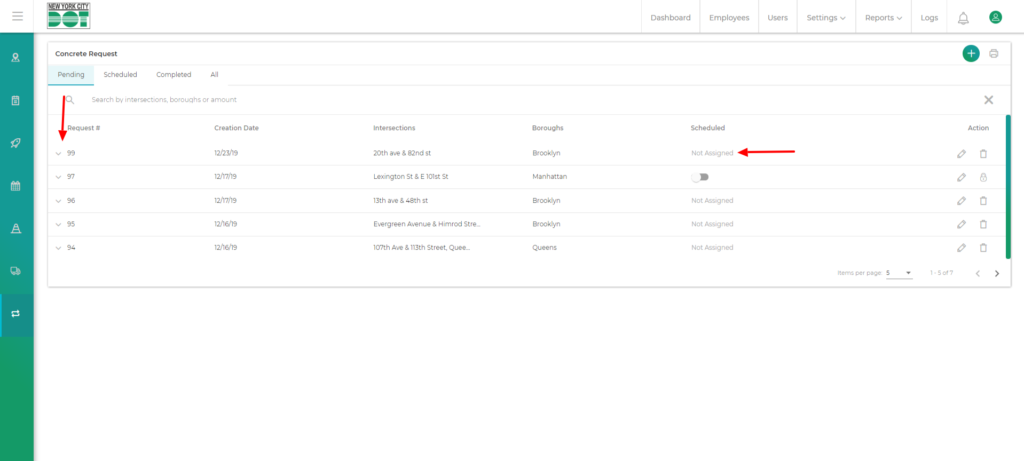Open the items per page dropdown
Viewport: 1024px width, 461px height.
pyautogui.click(x=899, y=272)
